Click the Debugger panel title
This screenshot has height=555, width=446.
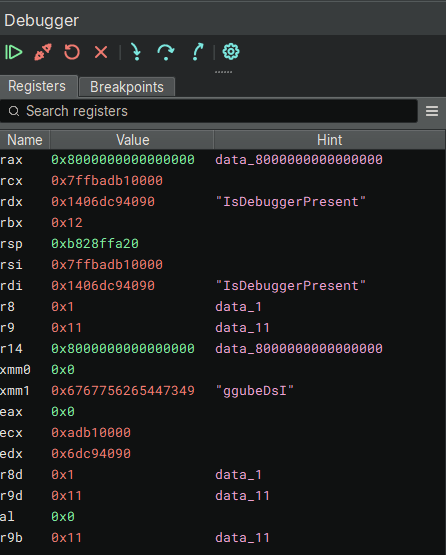point(41,21)
